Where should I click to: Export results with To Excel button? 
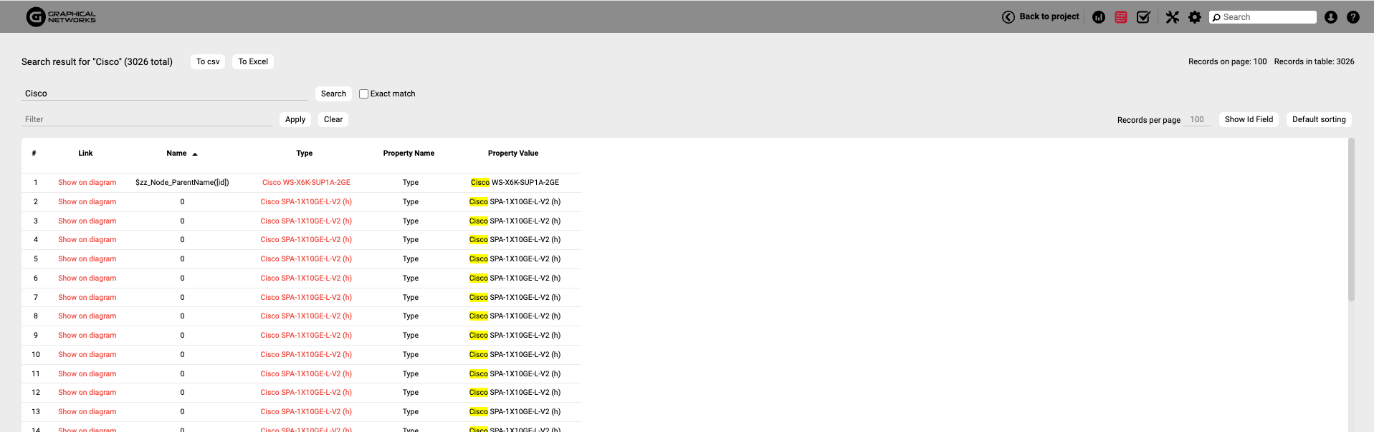253,62
